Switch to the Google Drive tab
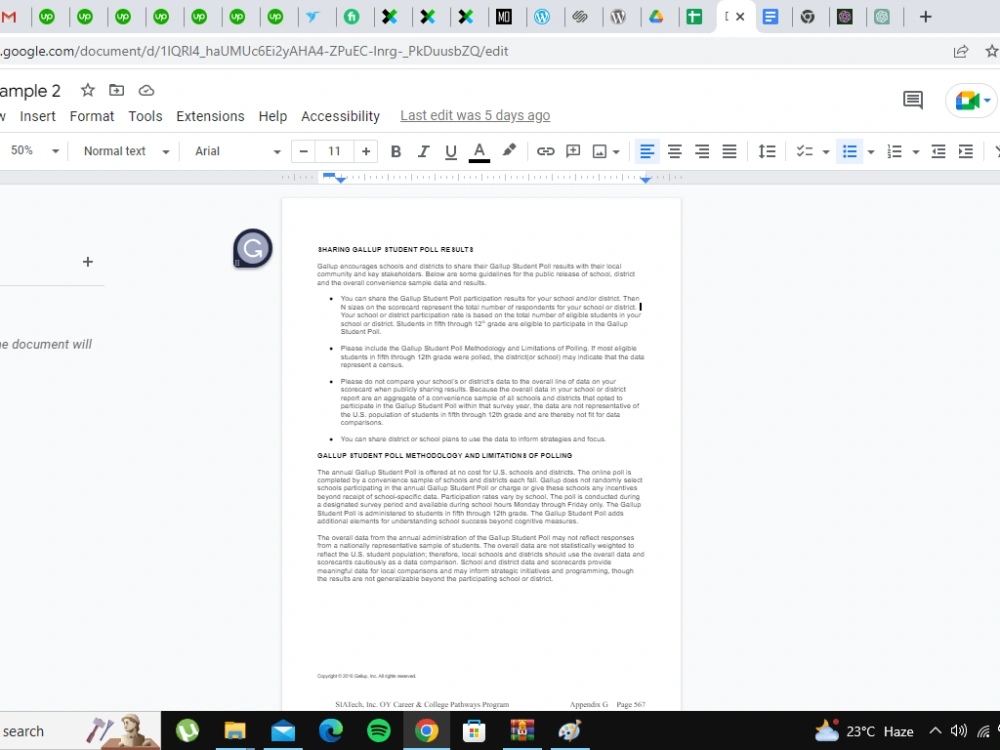1000x750 pixels. pos(656,17)
